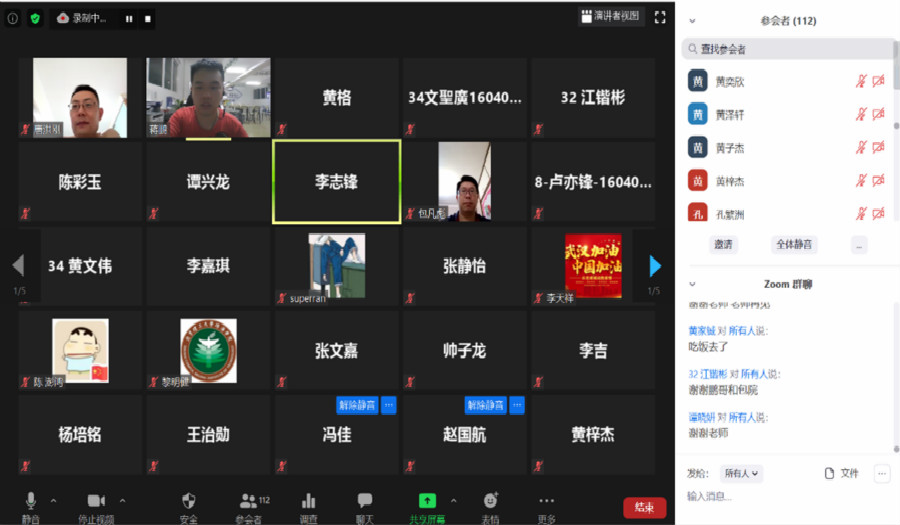Open audio options arrow beside microphone
Image resolution: width=900 pixels, height=525 pixels.
click(53, 501)
